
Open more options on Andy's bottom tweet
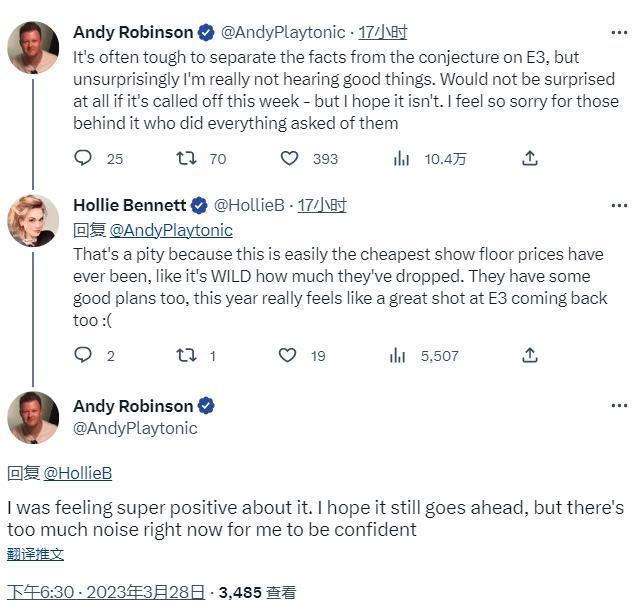point(619,406)
